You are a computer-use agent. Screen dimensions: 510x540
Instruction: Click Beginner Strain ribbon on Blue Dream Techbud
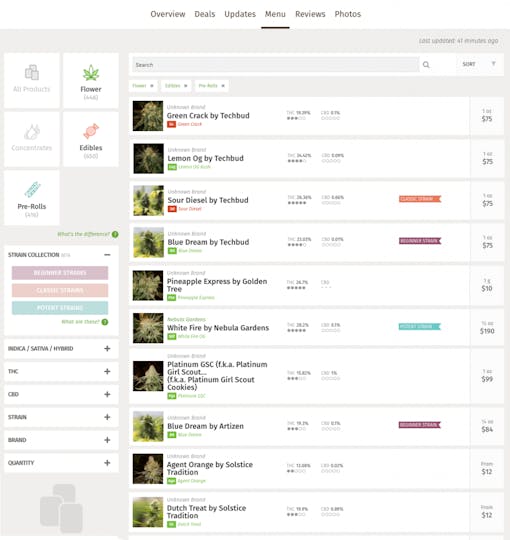(420, 241)
